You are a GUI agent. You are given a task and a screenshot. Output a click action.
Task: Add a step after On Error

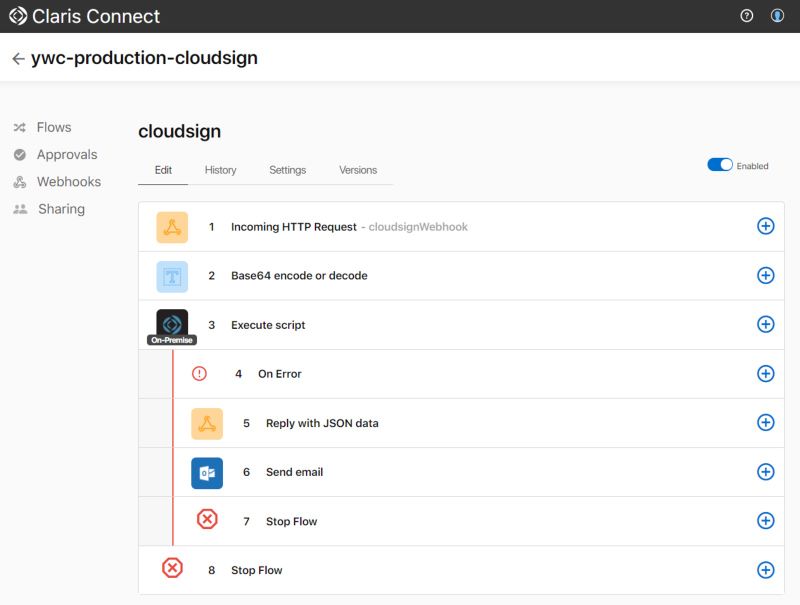click(765, 373)
